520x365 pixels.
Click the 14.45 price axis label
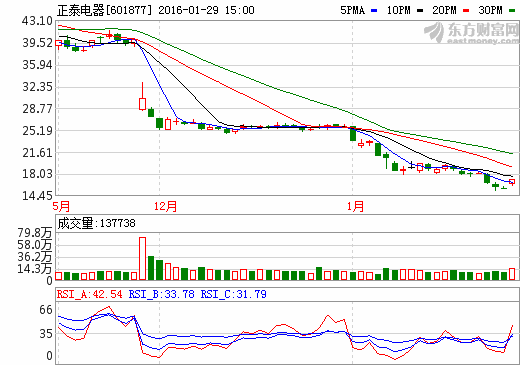tap(37, 196)
